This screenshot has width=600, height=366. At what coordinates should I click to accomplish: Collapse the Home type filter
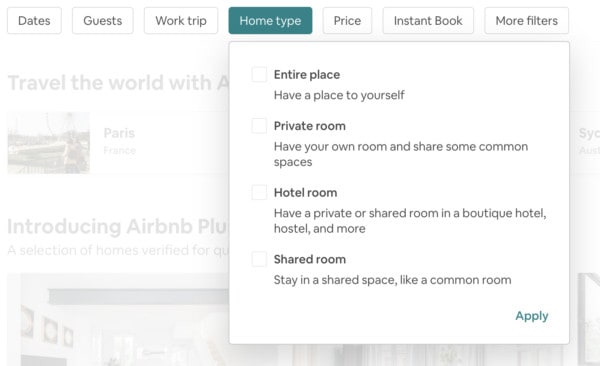(270, 21)
